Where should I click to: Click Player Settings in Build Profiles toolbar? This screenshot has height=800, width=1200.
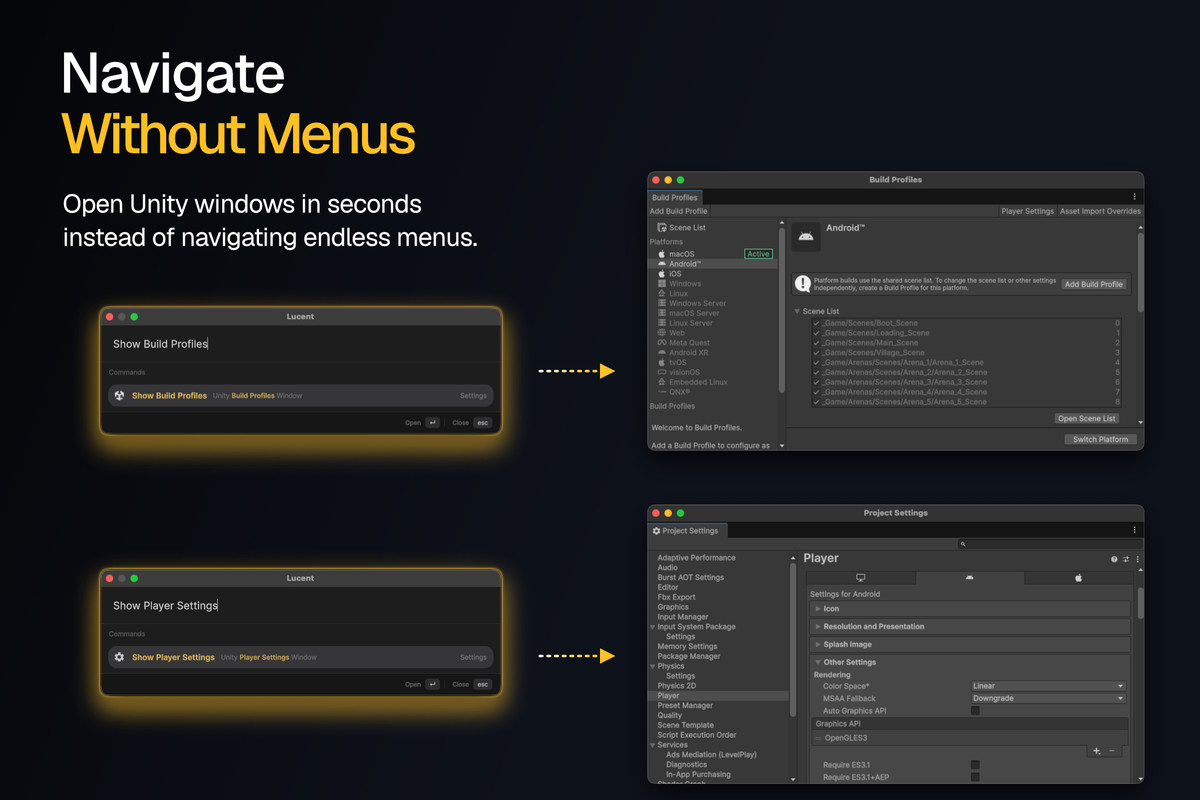tap(1028, 211)
